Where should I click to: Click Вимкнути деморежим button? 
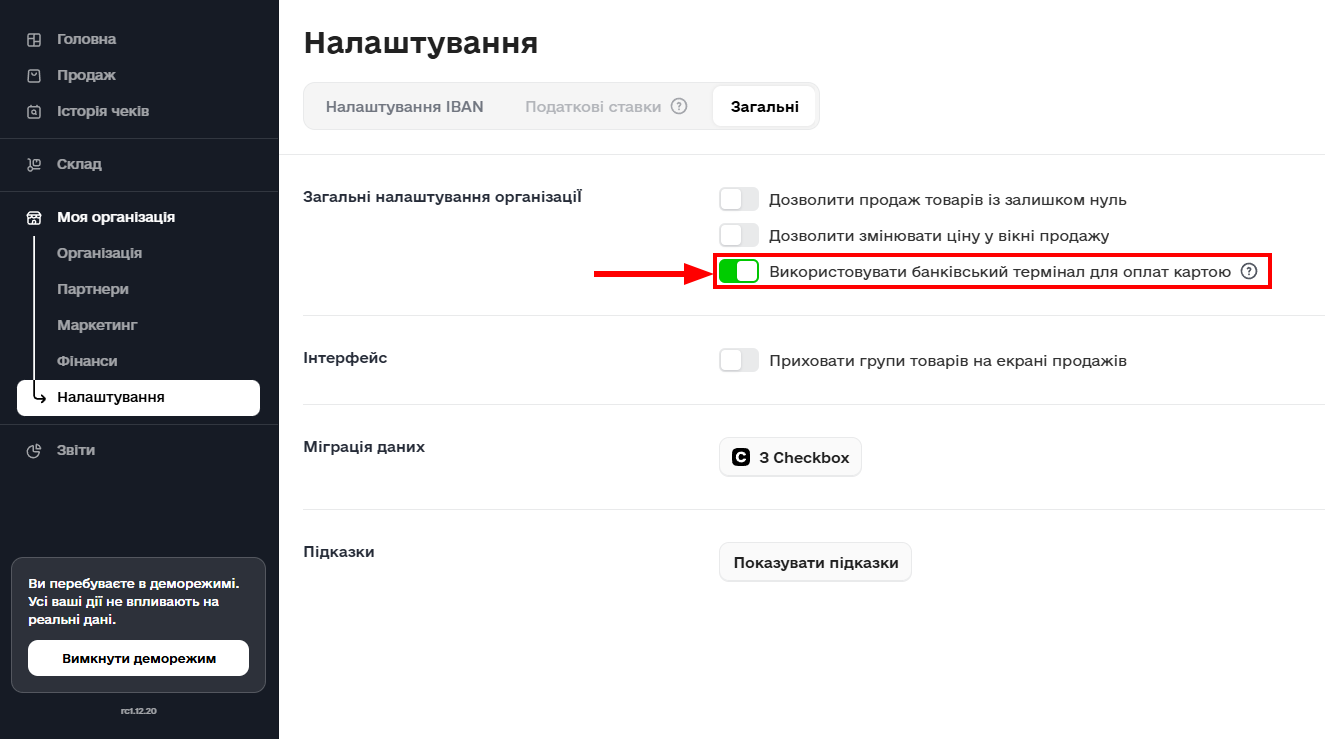[138, 659]
